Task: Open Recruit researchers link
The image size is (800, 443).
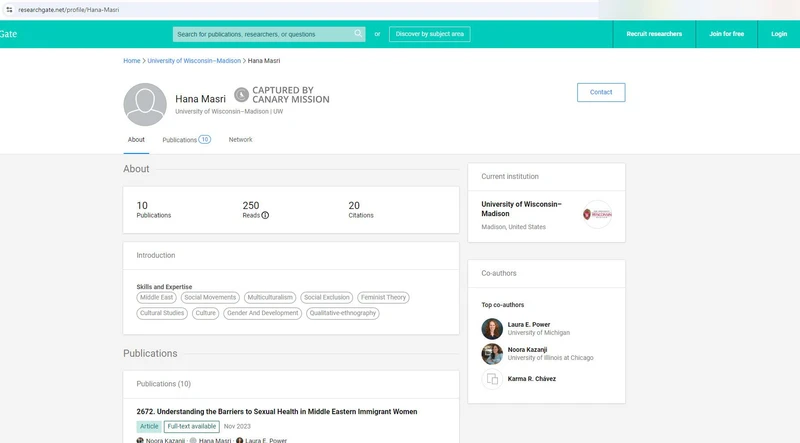Action: 654,34
